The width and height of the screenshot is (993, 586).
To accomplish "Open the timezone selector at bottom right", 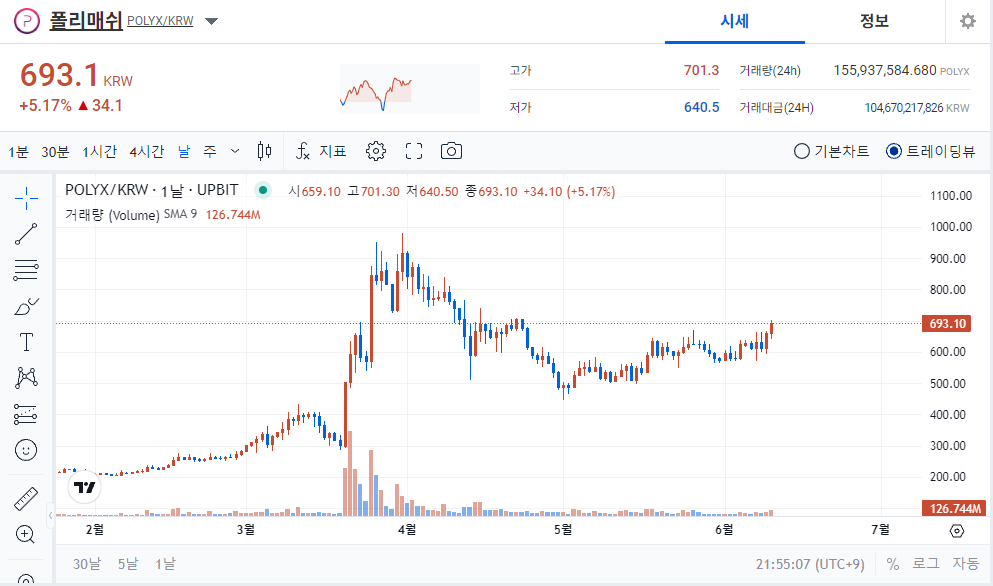I will coord(810,563).
